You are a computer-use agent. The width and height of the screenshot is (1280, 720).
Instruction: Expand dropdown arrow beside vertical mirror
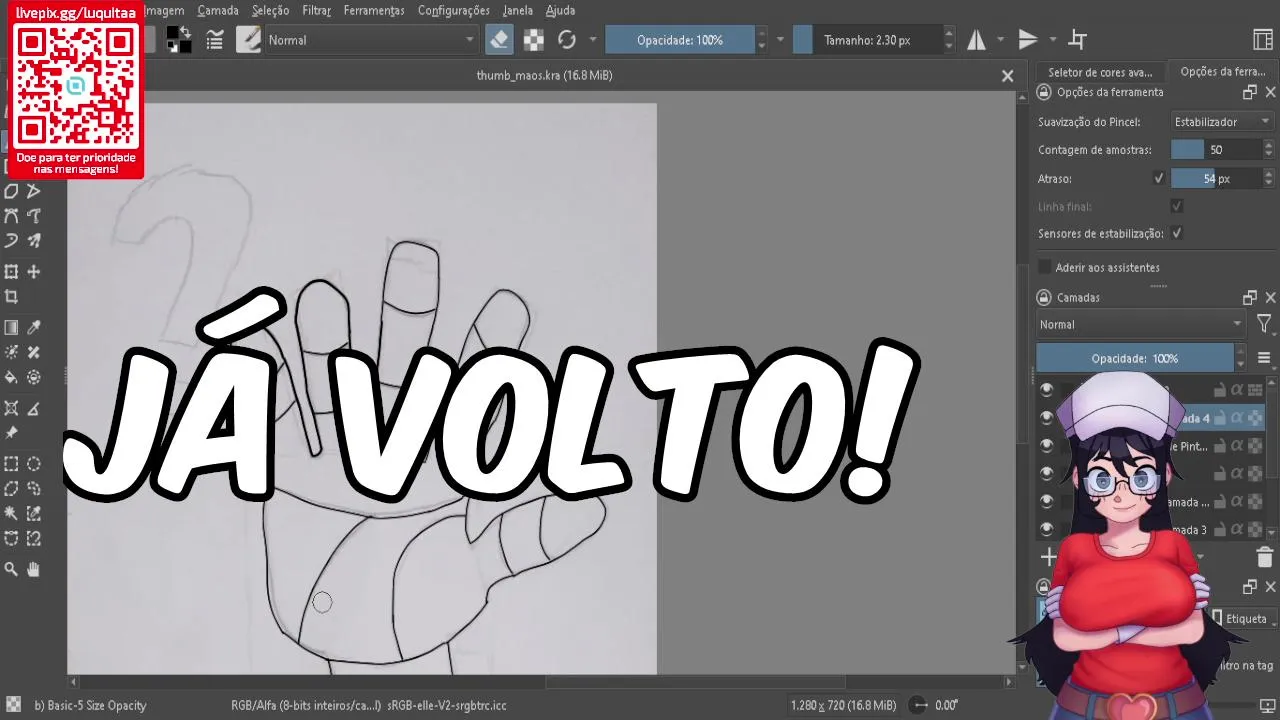(x=1052, y=40)
